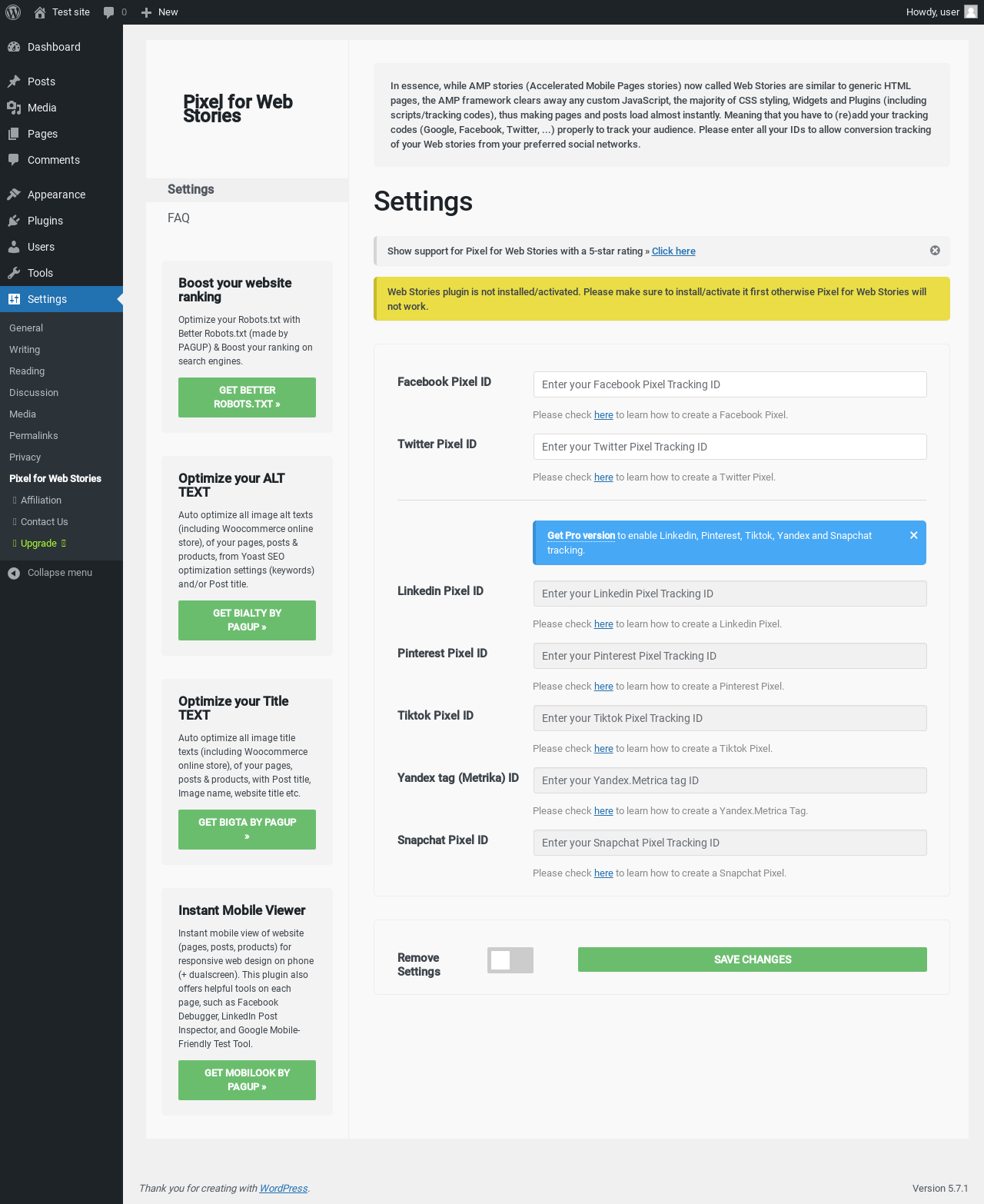Click the plus New icon in admin bar

click(146, 12)
